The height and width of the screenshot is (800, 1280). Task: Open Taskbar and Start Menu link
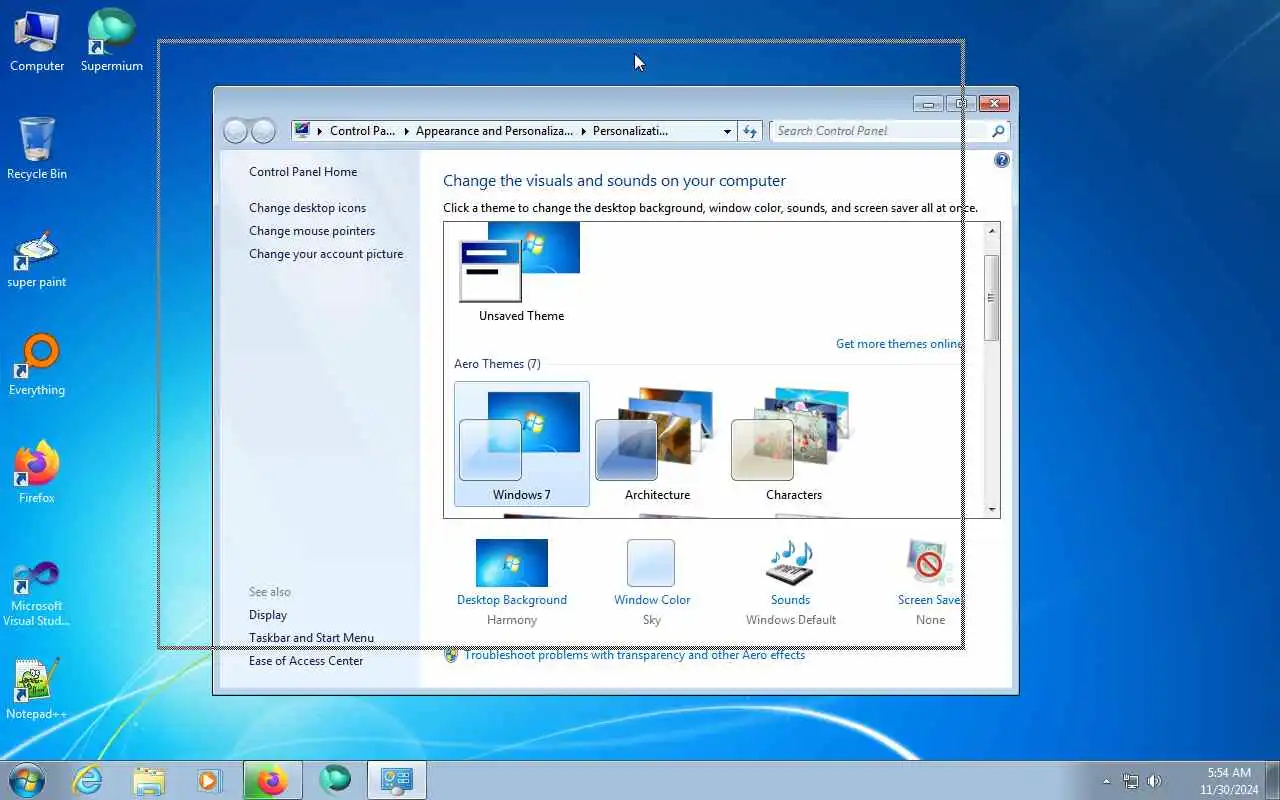[x=311, y=638]
